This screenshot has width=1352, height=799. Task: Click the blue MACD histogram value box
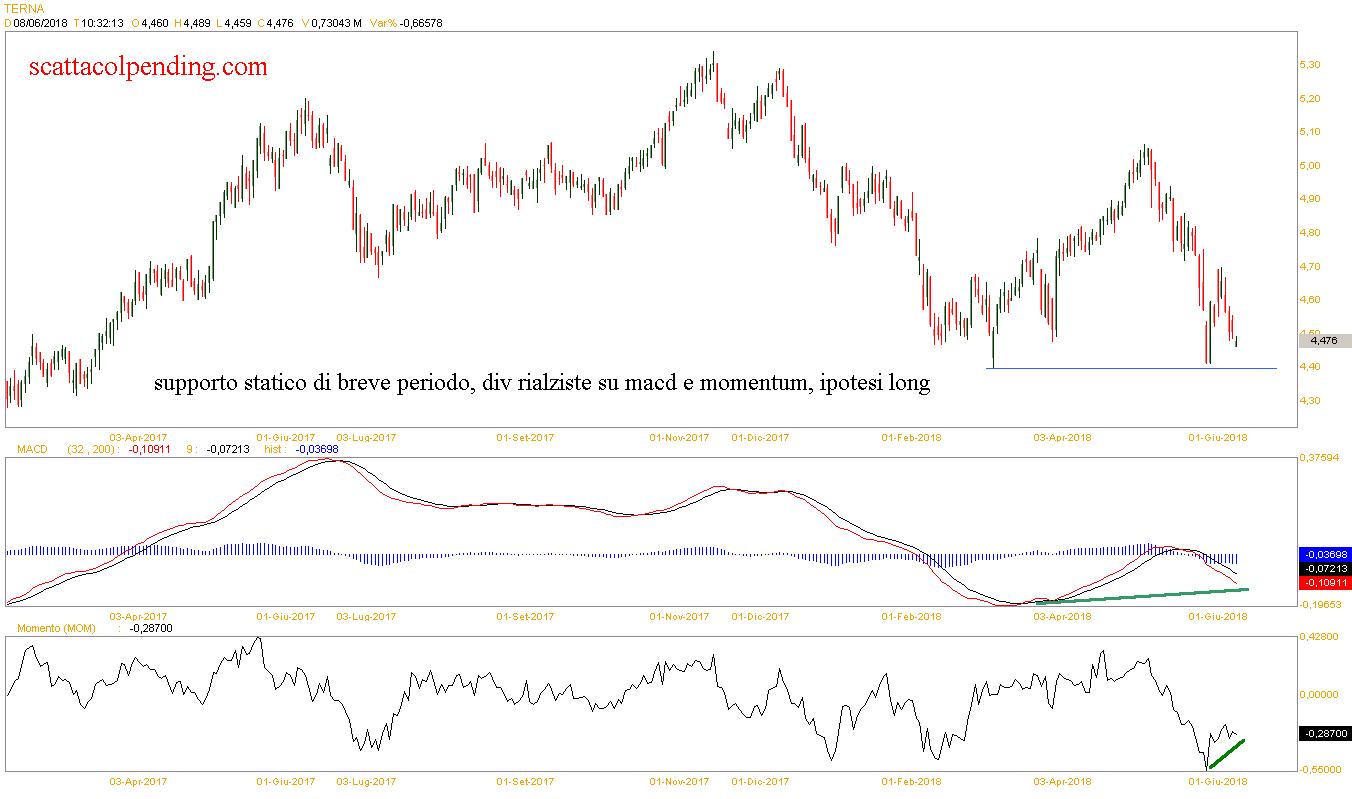point(1323,554)
